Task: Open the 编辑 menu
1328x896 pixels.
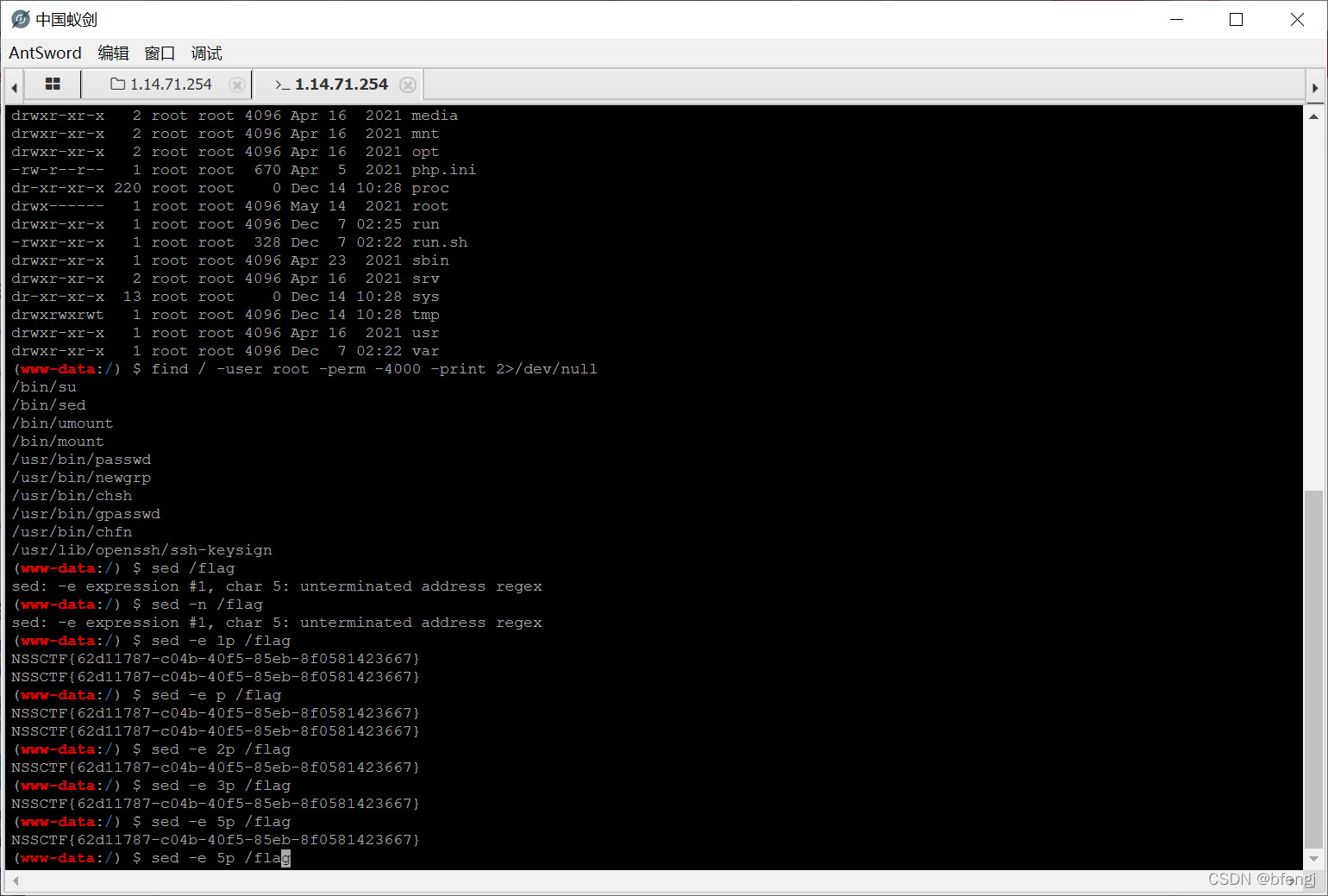Action: click(x=113, y=53)
